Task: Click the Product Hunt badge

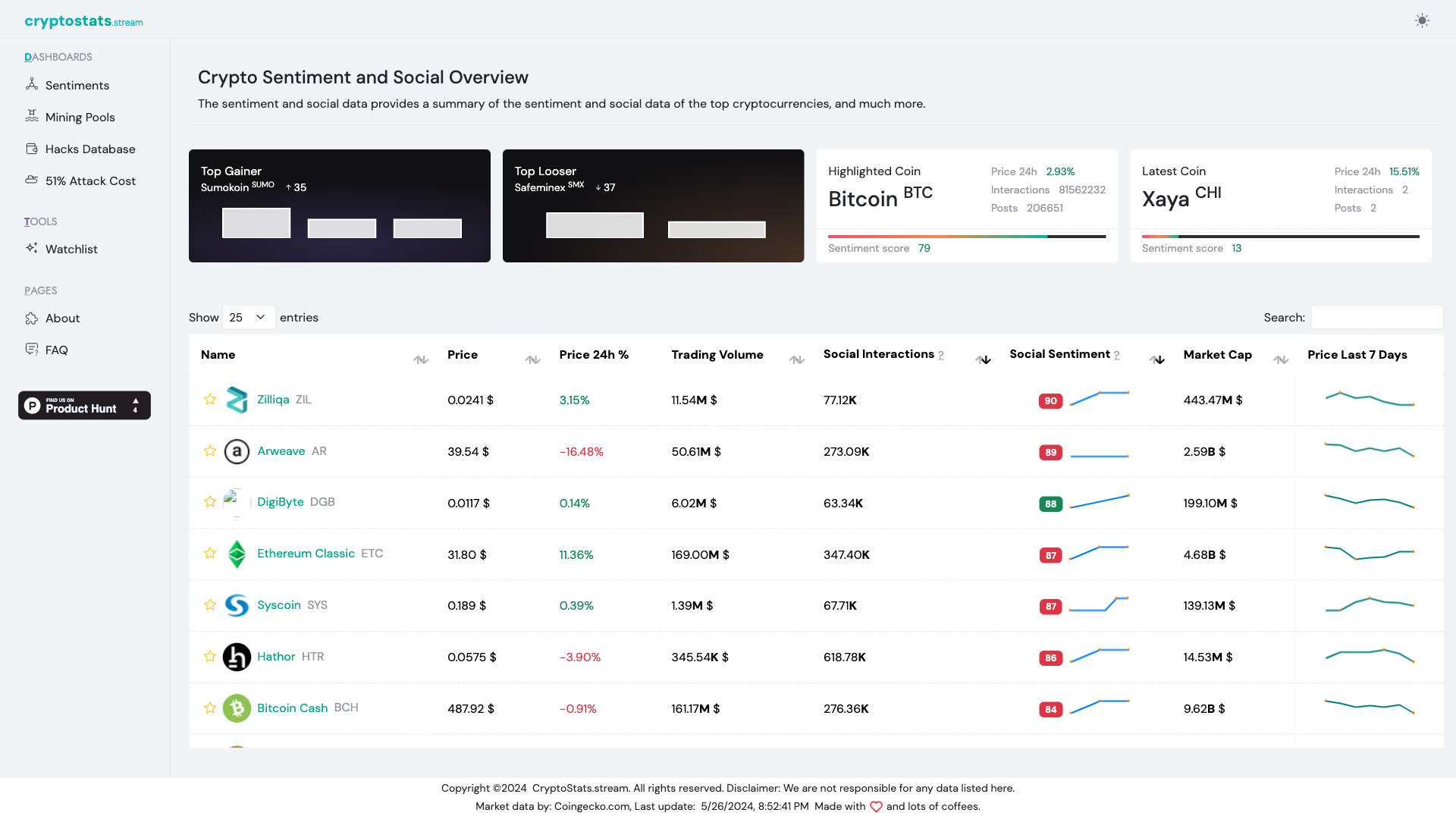Action: coord(84,405)
